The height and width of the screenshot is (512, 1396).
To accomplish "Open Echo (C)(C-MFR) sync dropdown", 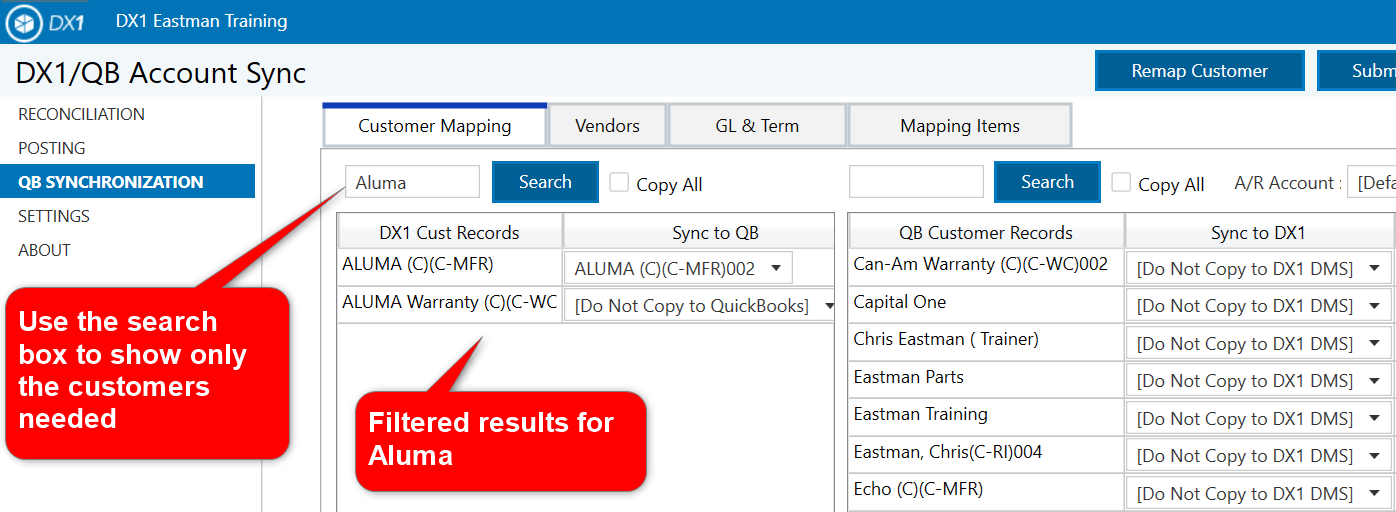I will [1258, 493].
